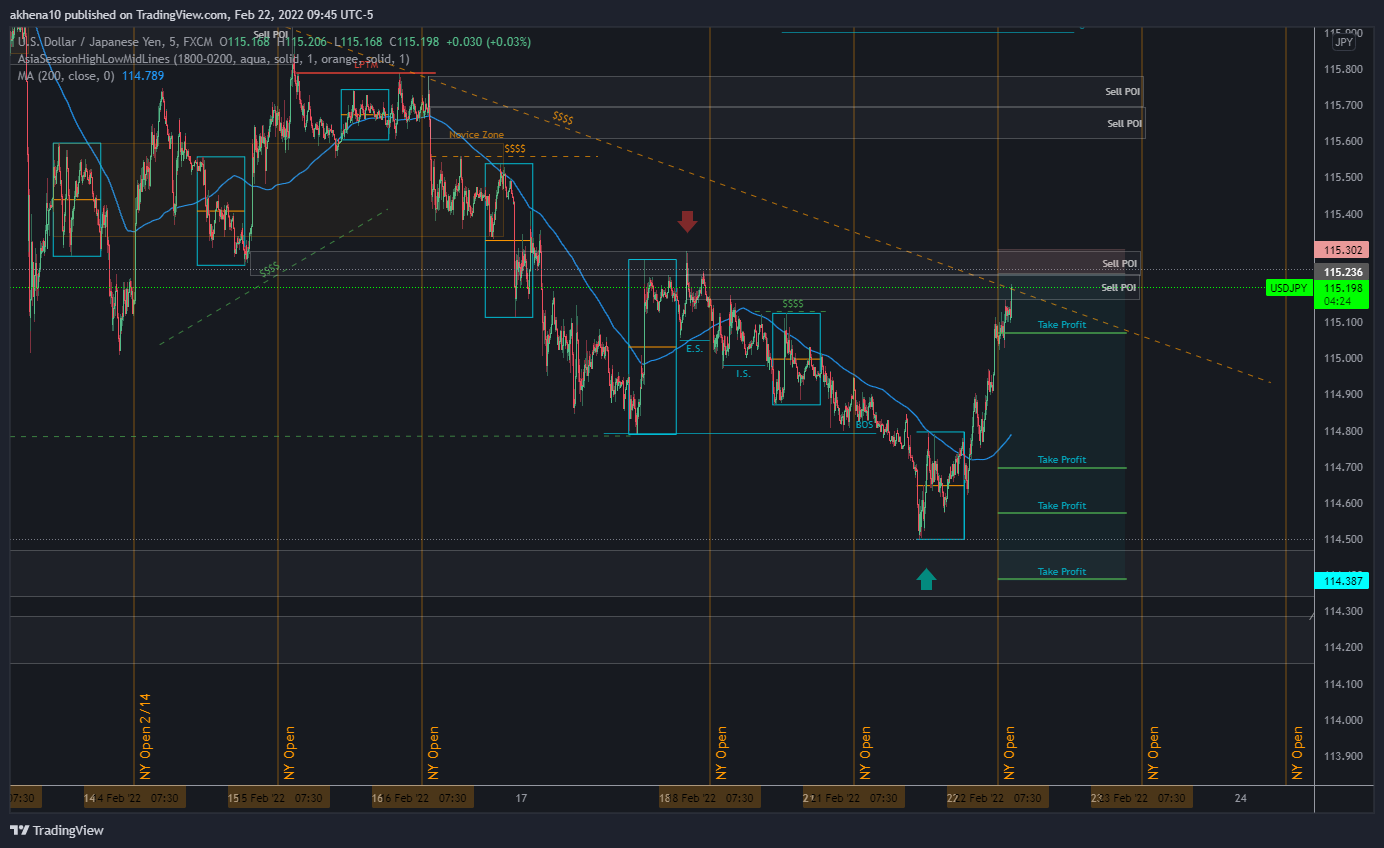Click the Take Profit label near 115.100
Viewport: 1384px width, 848px height.
coord(1061,325)
